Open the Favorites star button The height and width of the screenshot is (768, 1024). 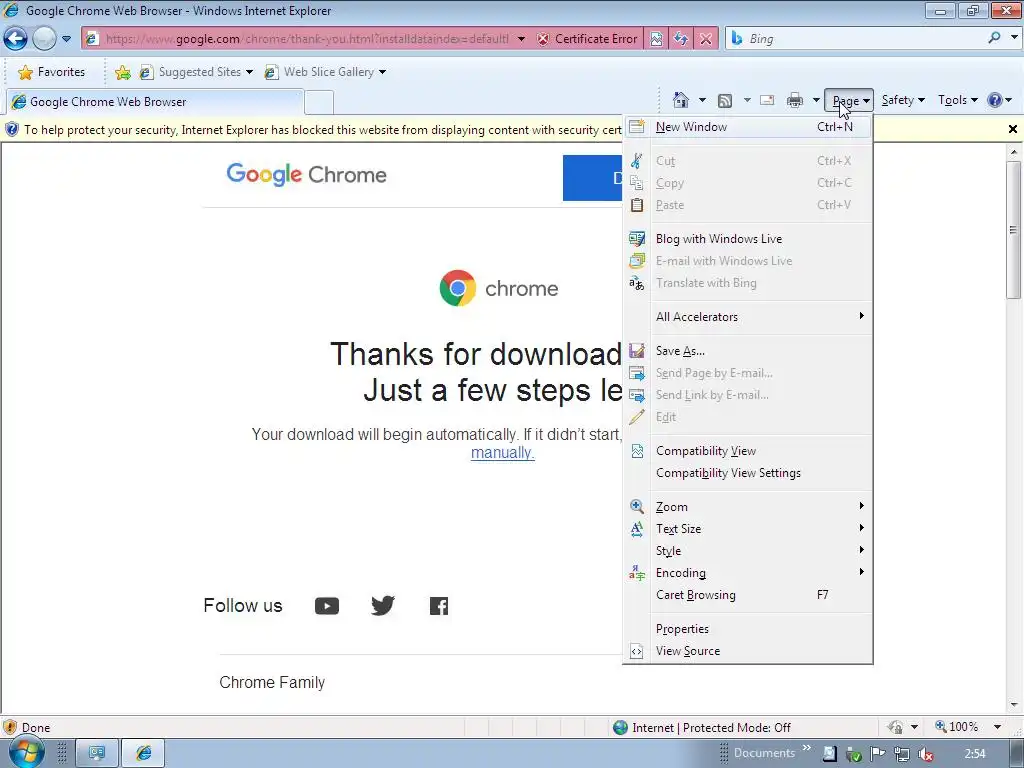click(52, 72)
